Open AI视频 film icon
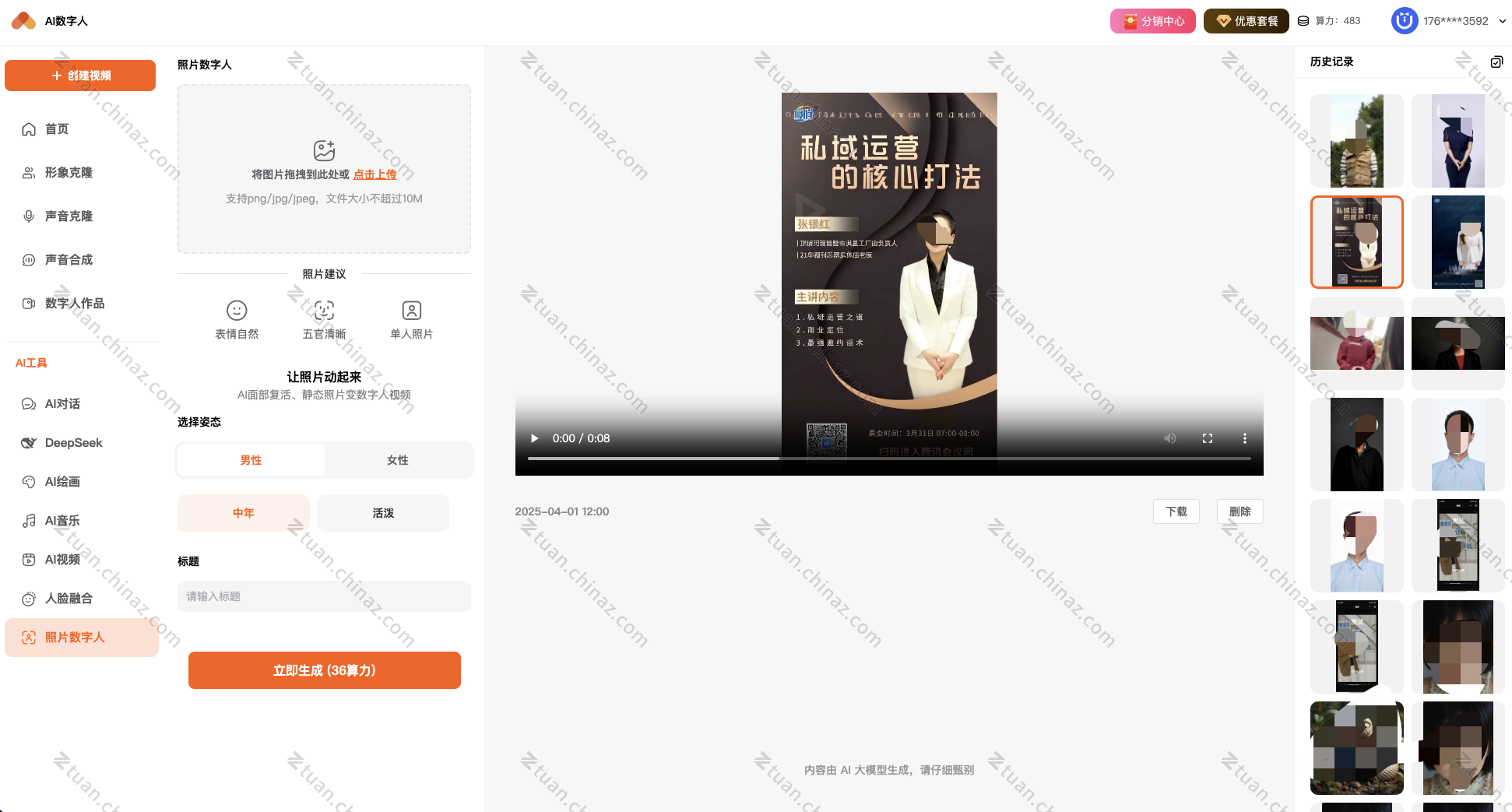Image resolution: width=1512 pixels, height=812 pixels. (x=29, y=560)
